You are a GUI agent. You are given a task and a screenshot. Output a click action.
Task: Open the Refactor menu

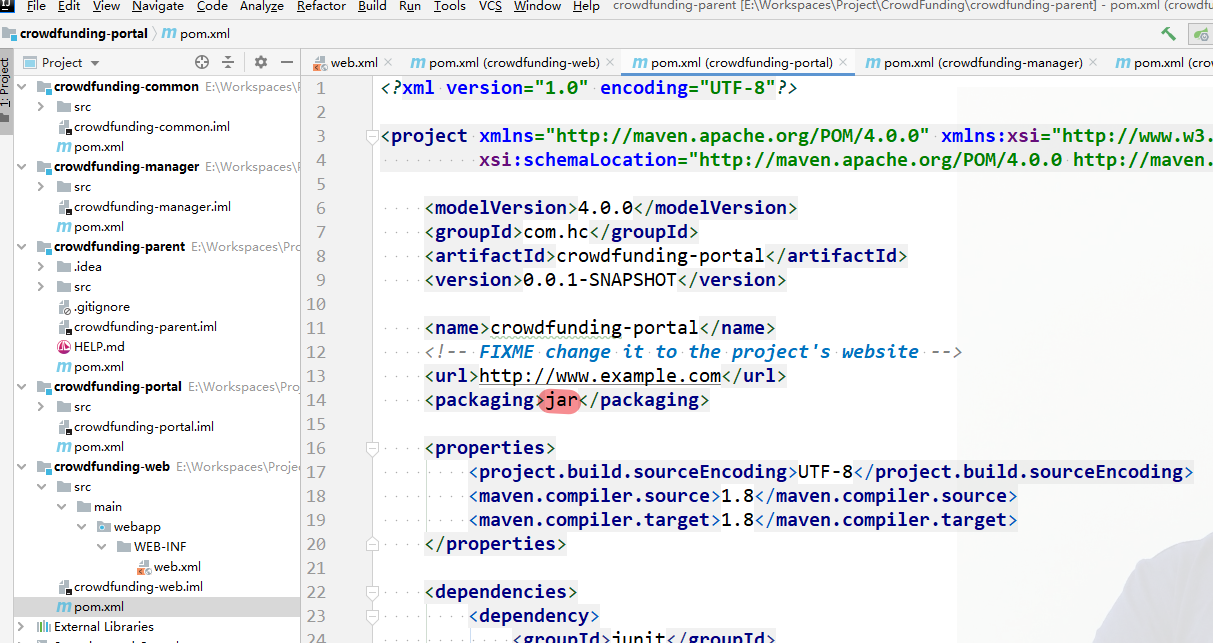322,6
